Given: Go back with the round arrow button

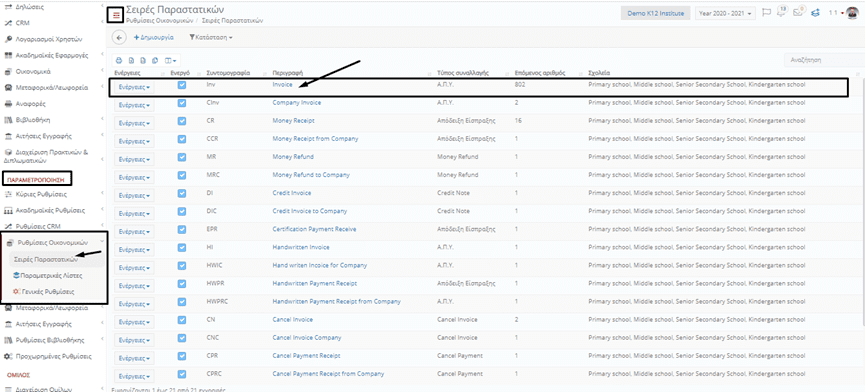Looking at the screenshot, I should point(119,37).
